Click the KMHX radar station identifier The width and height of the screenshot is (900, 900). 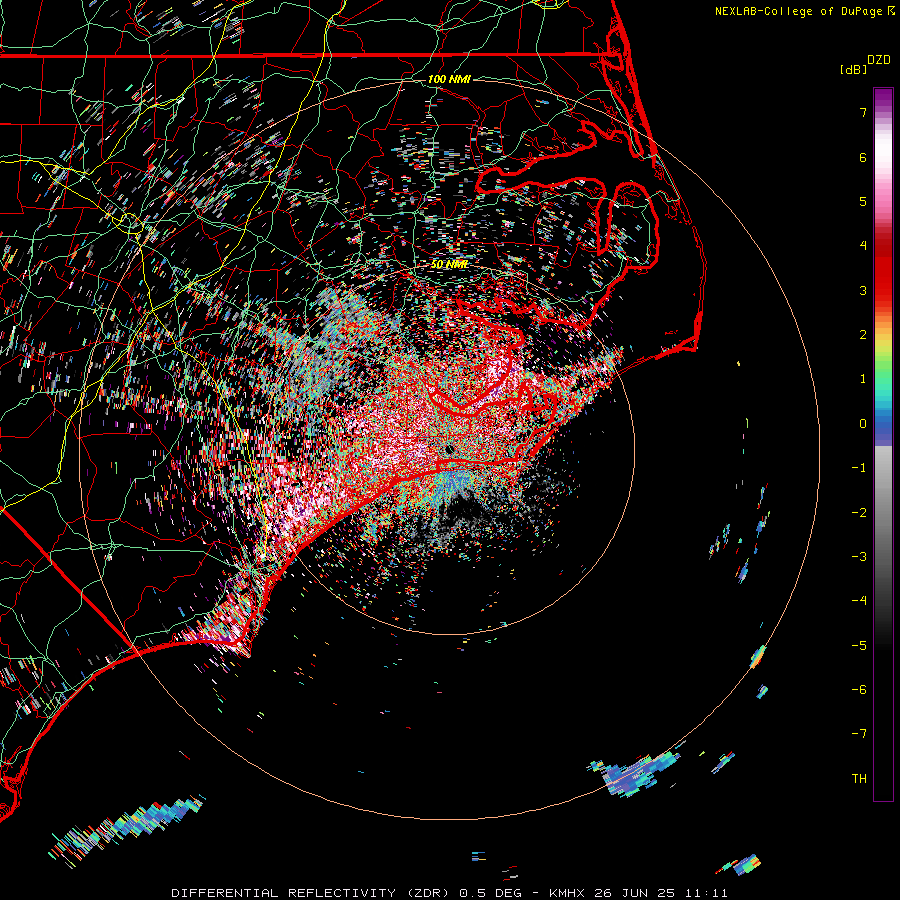[567, 893]
